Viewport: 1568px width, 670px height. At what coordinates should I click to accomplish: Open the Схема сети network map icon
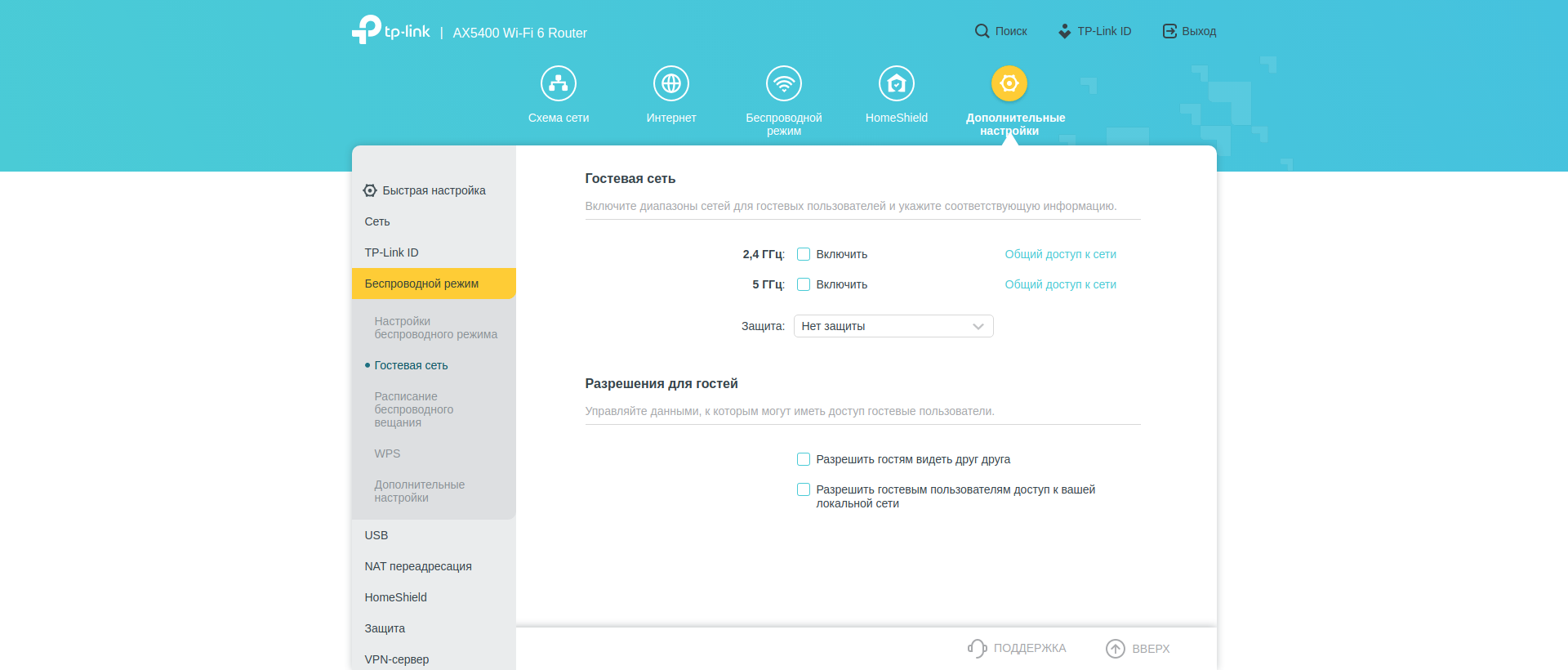[559, 83]
